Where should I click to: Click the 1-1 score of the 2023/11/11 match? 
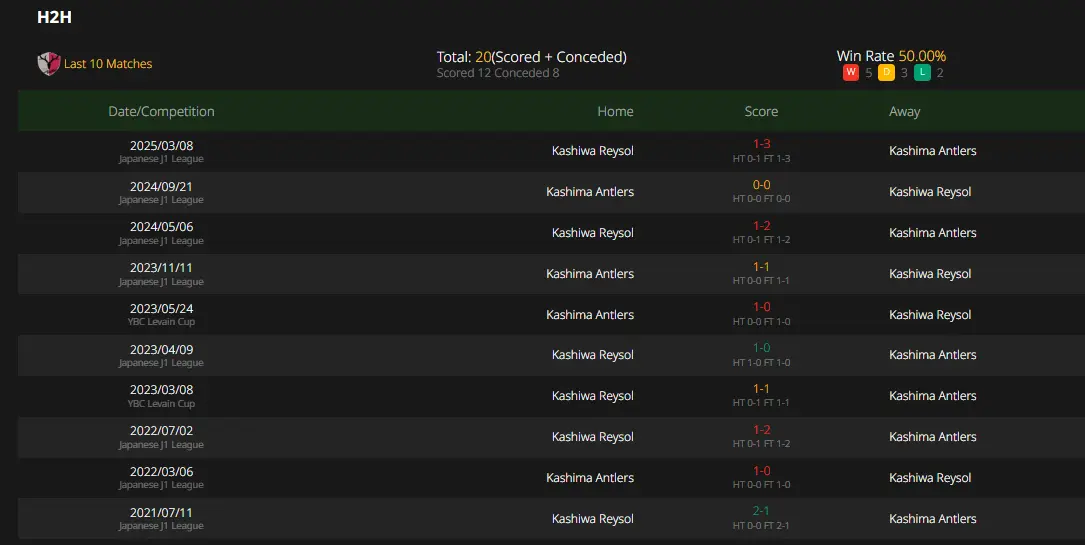tap(761, 266)
